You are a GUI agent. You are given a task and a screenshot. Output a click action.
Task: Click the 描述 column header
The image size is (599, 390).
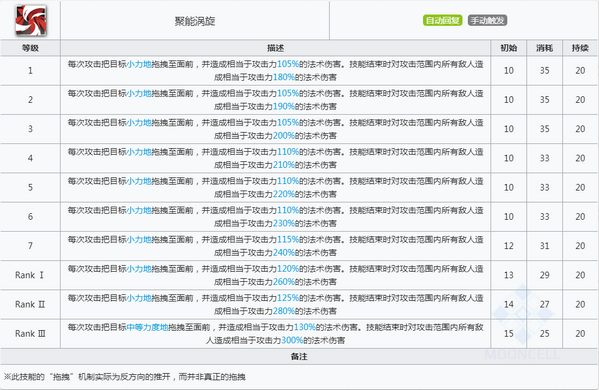click(x=275, y=48)
